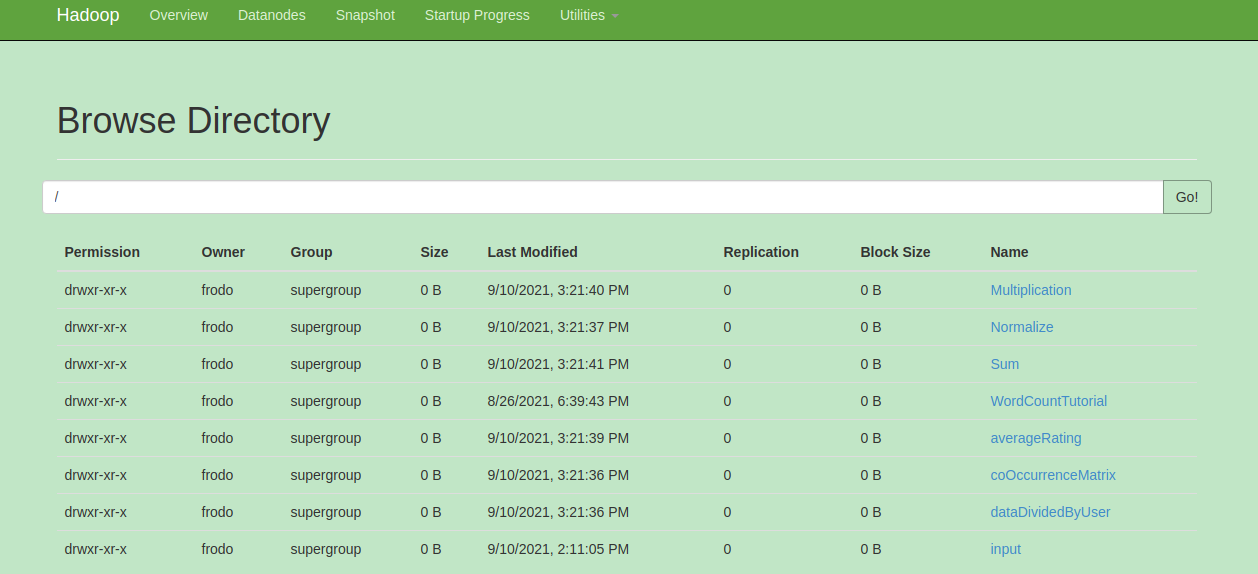The width and height of the screenshot is (1258, 574).
Task: Open the Multiplication directory
Action: coord(1030,290)
